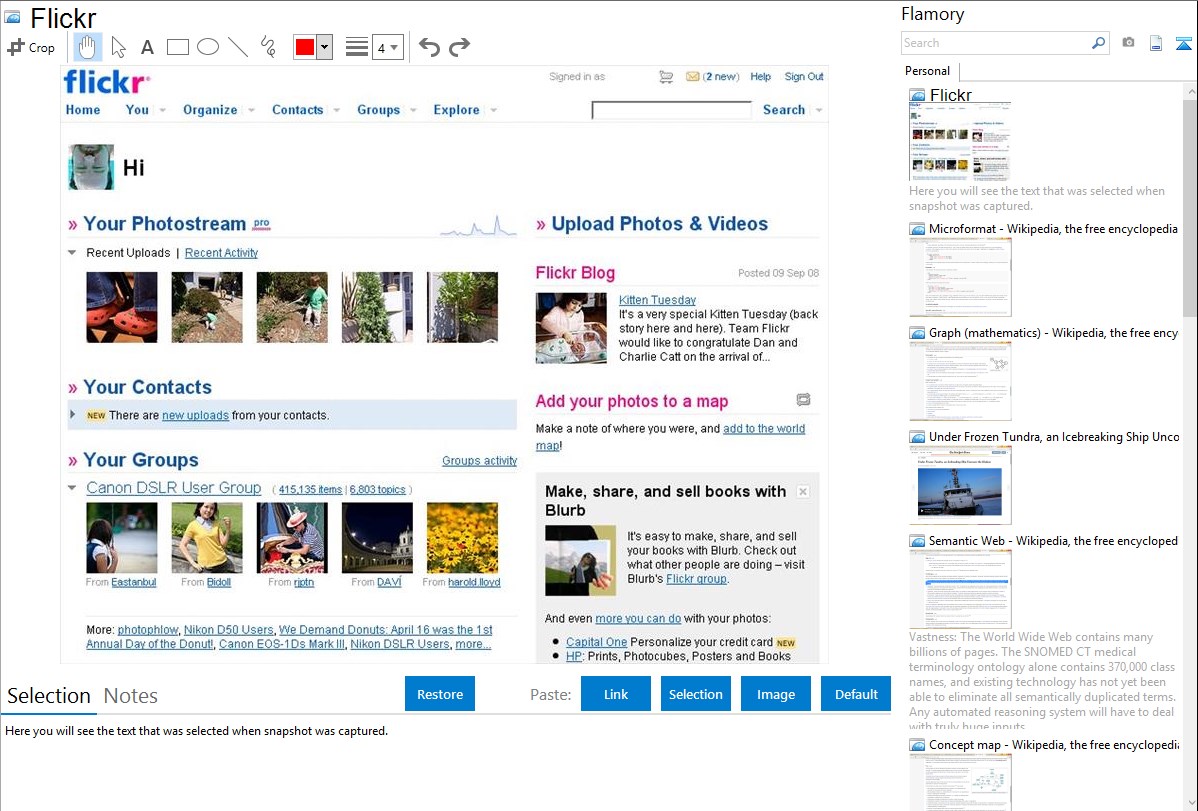Select the red color swatch

point(305,47)
